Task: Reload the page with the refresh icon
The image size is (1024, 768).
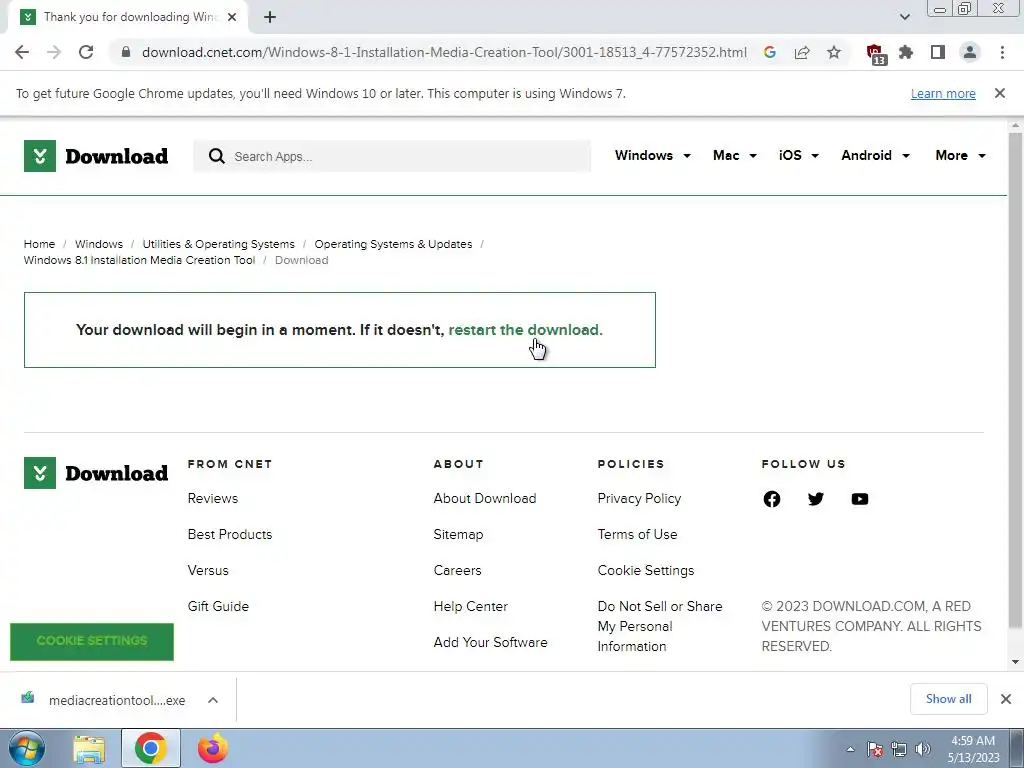Action: pyautogui.click(x=86, y=52)
